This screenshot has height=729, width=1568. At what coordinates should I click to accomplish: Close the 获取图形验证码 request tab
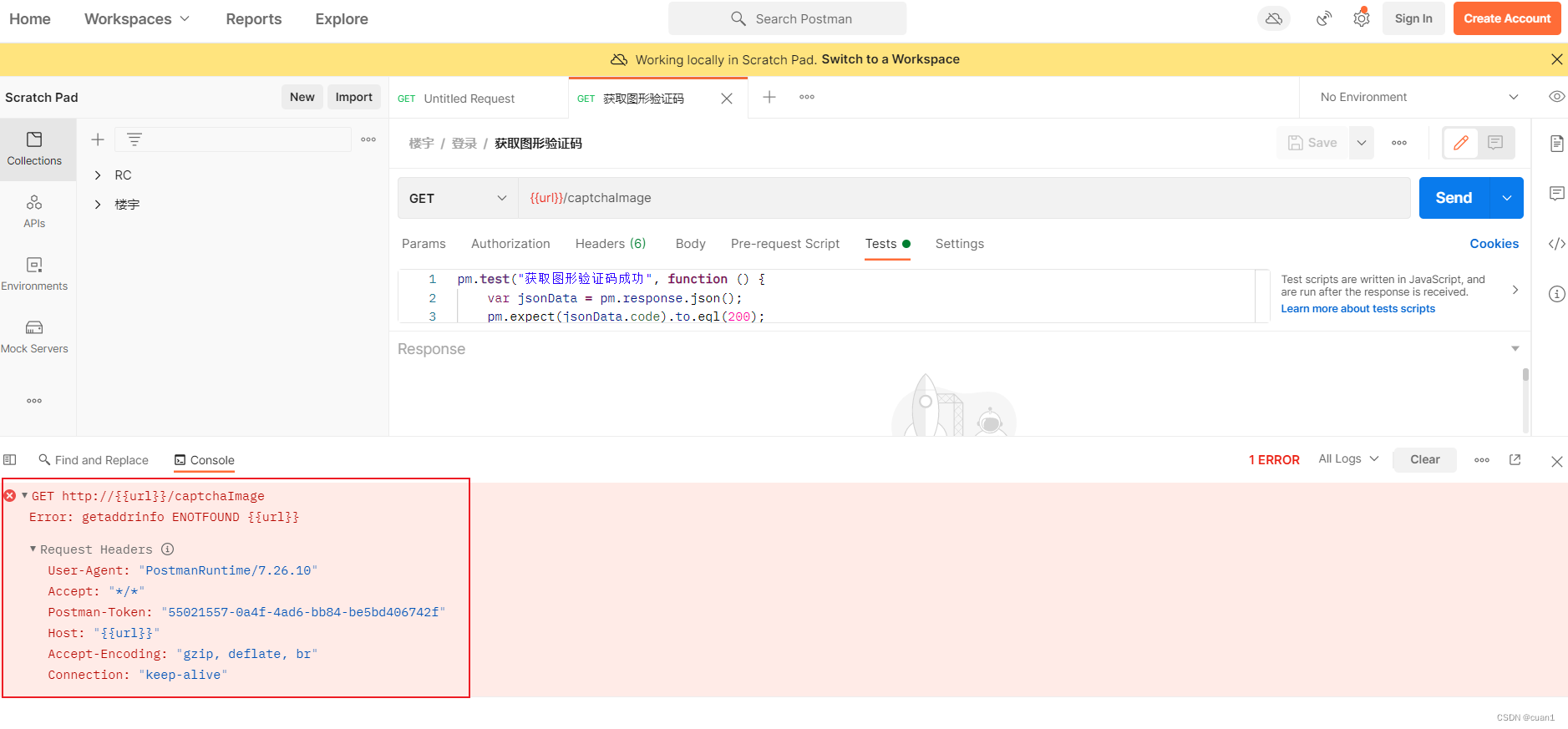click(x=727, y=99)
